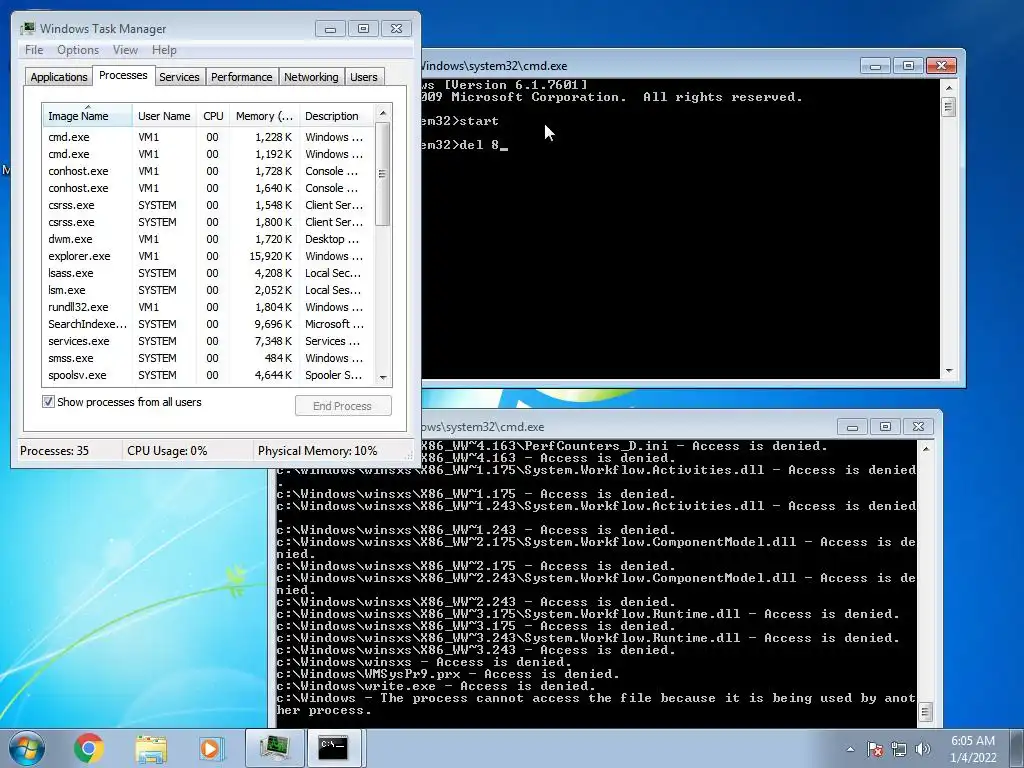Select the spoolsv.exe process row
This screenshot has width=1024, height=768.
pyautogui.click(x=208, y=375)
